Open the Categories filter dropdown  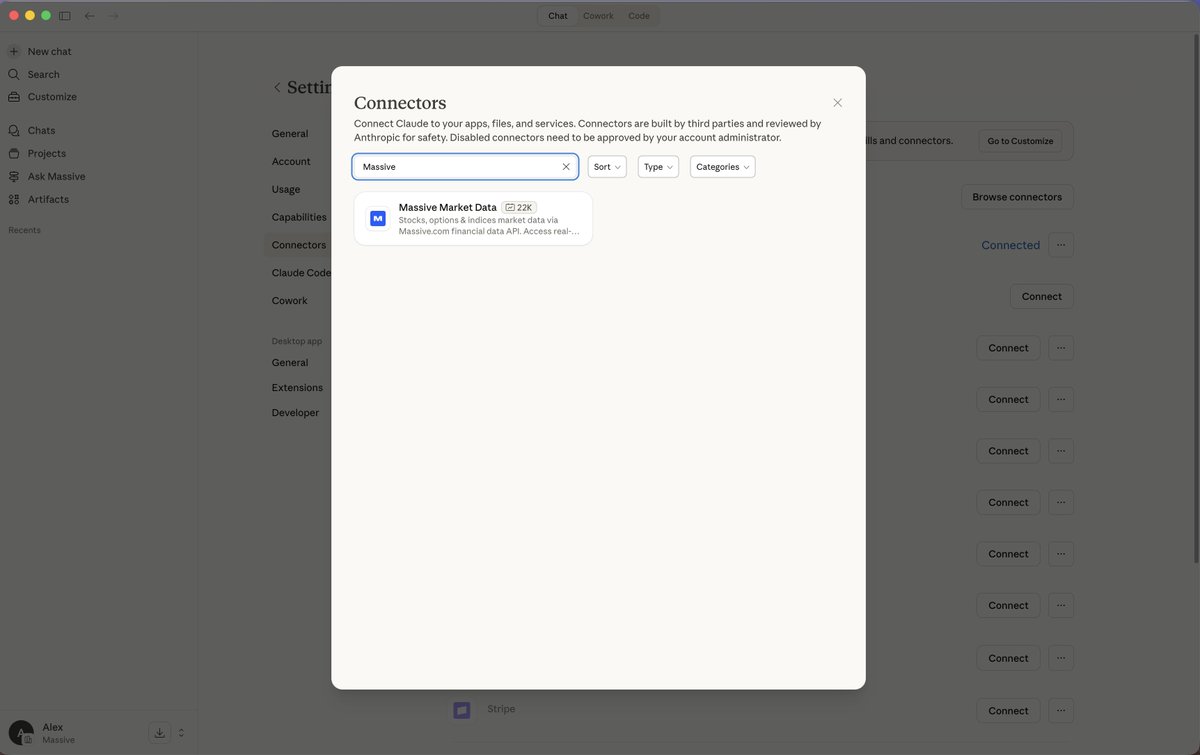point(723,167)
